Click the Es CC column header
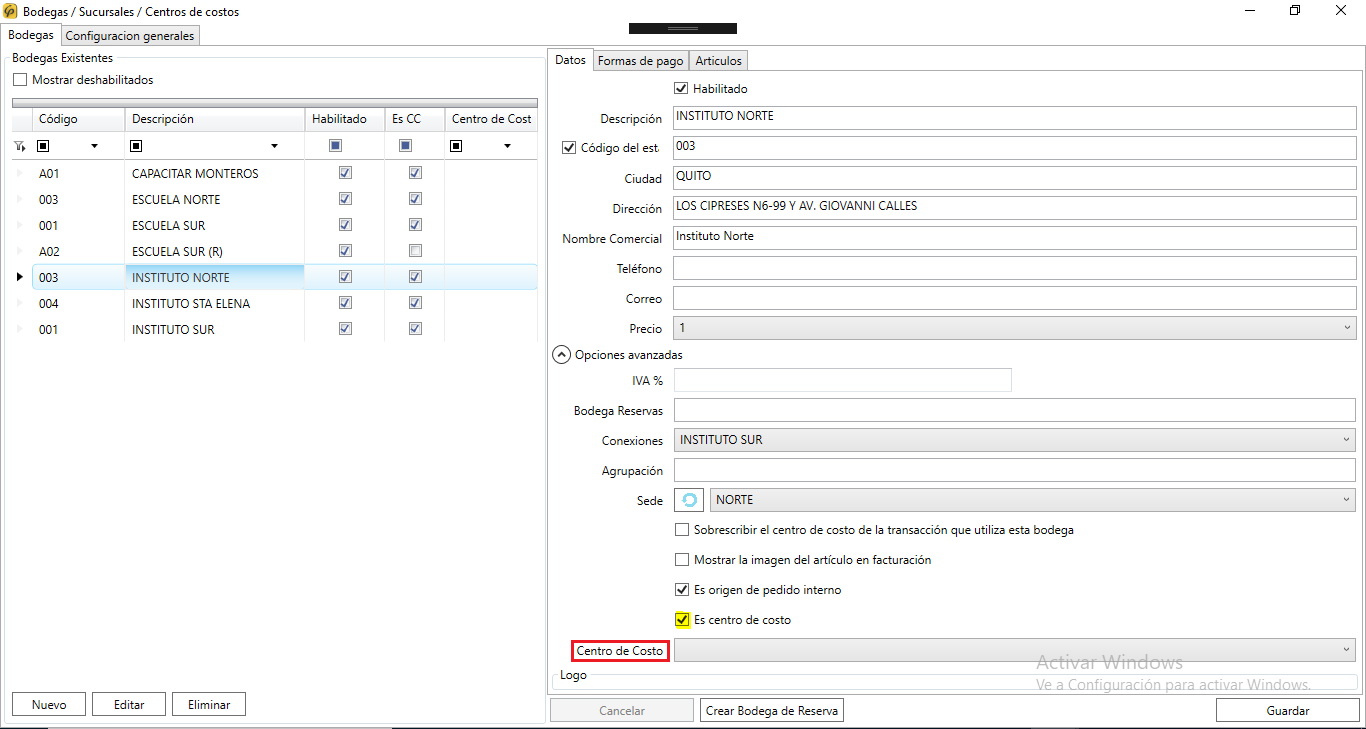 [414, 119]
